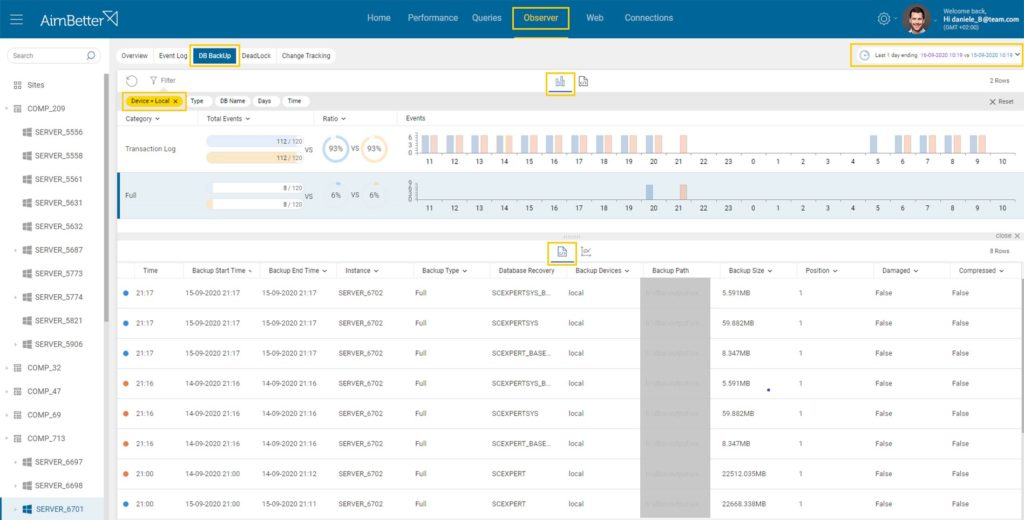The width and height of the screenshot is (1024, 520).
Task: Click the Days filter chip
Action: (x=264, y=101)
